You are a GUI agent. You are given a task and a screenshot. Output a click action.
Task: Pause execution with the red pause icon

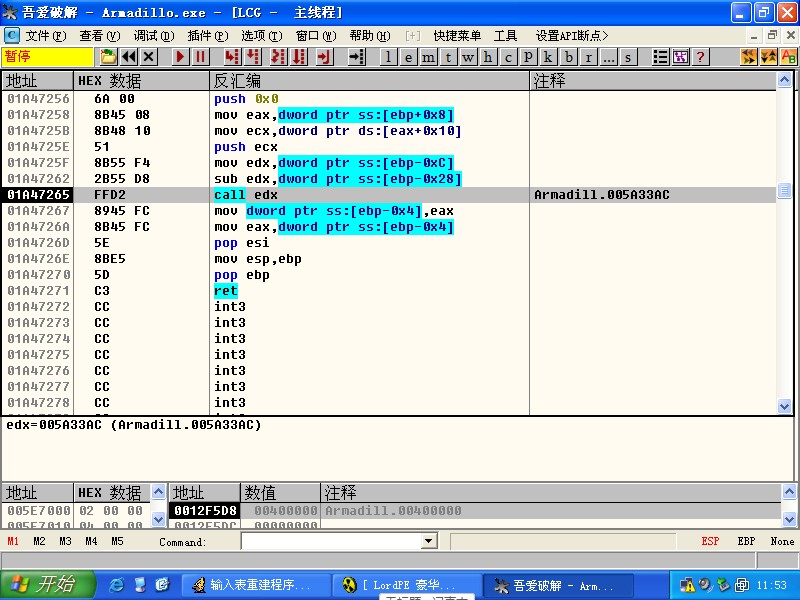click(201, 57)
